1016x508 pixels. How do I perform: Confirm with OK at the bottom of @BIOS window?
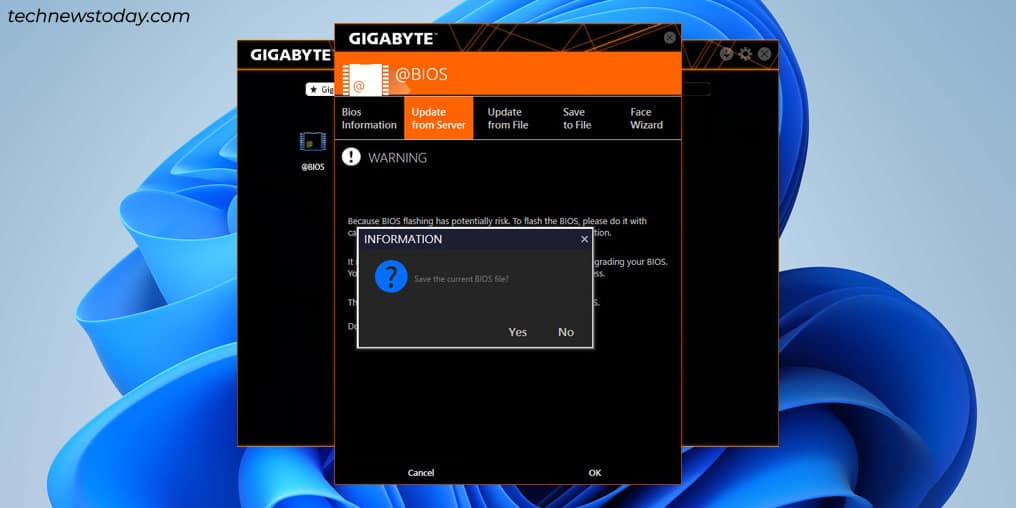[595, 473]
